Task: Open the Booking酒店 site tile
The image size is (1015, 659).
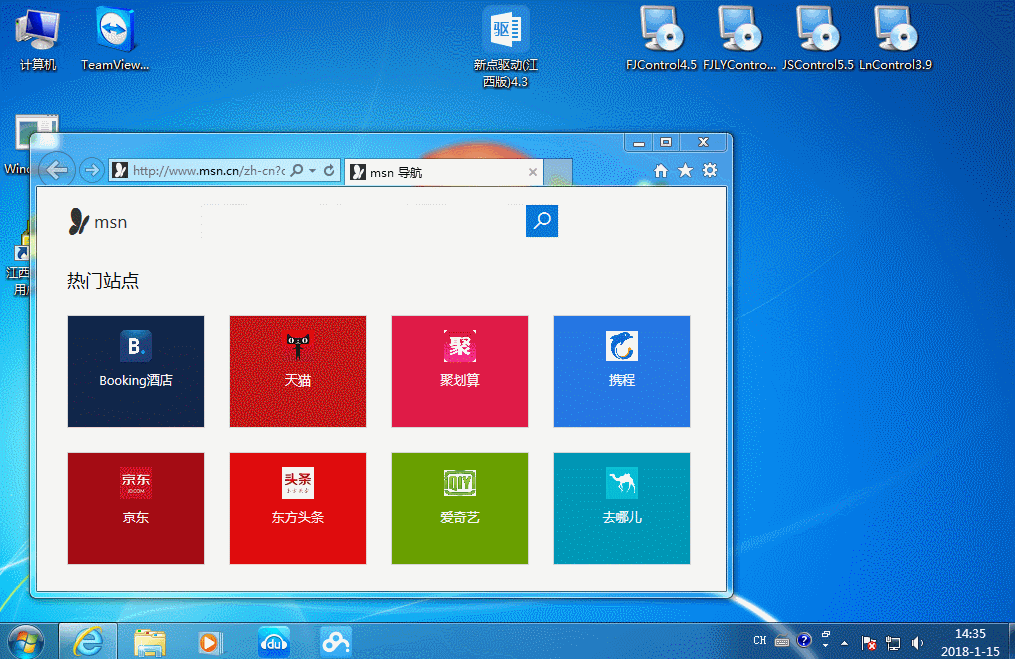Action: point(136,371)
